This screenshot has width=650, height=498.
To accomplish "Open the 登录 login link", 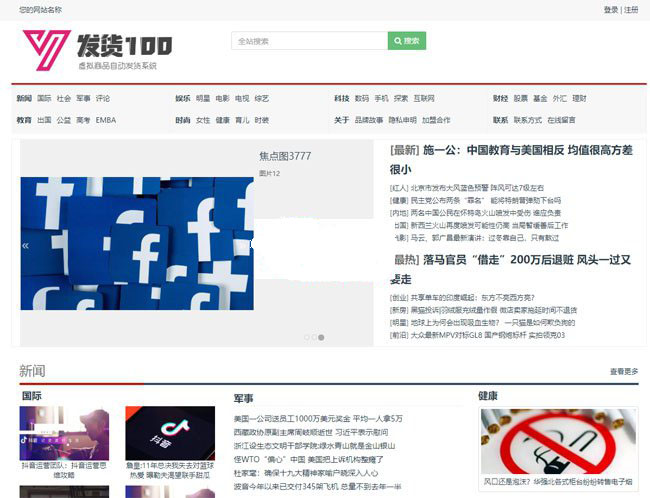I will tap(611, 10).
